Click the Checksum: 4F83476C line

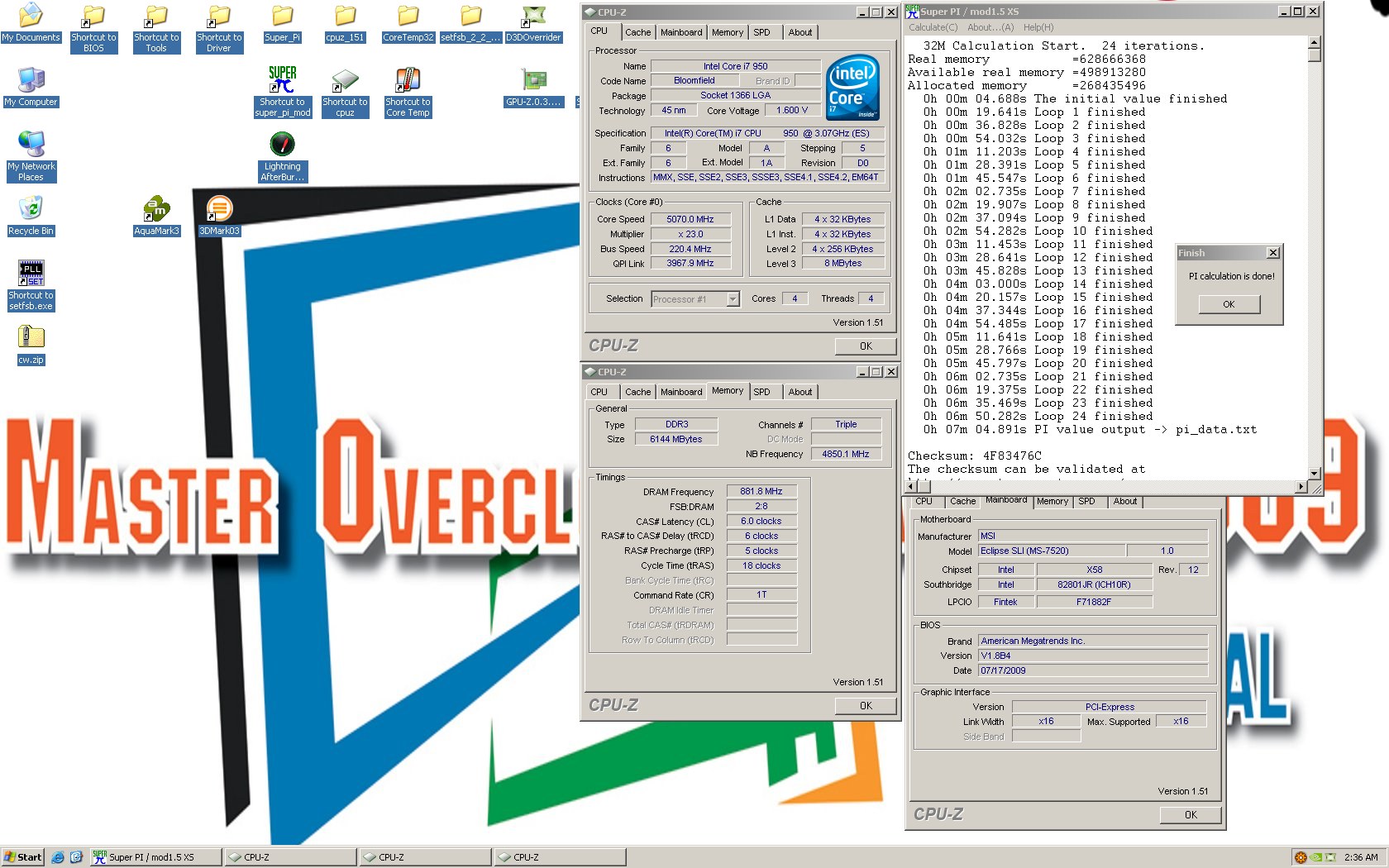[974, 455]
